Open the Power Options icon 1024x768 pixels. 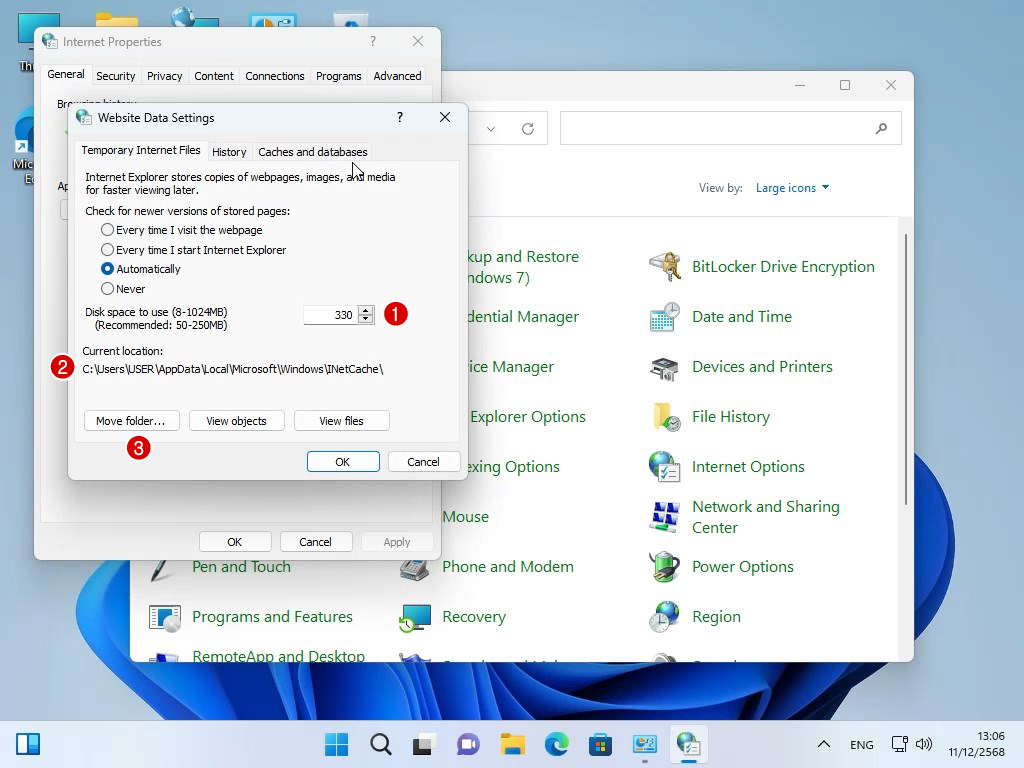665,567
